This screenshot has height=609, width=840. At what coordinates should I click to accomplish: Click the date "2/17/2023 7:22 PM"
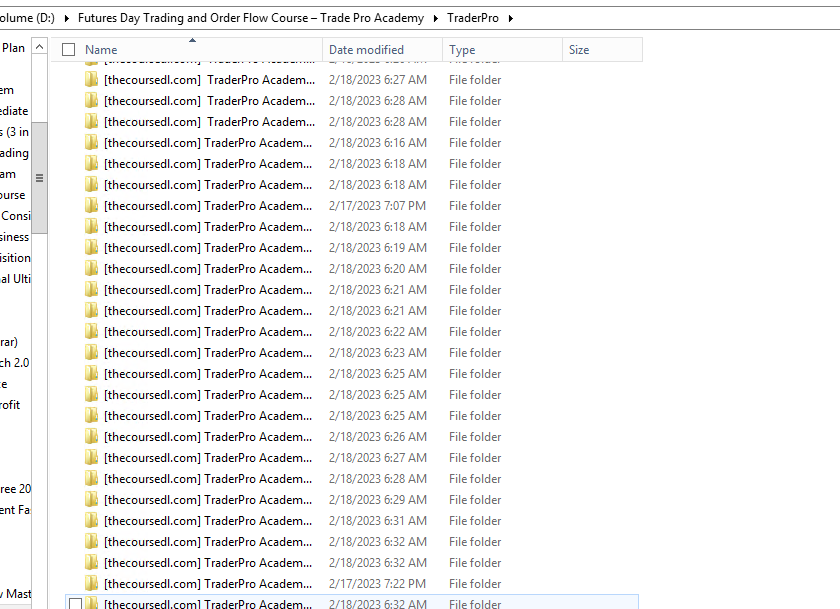378,583
